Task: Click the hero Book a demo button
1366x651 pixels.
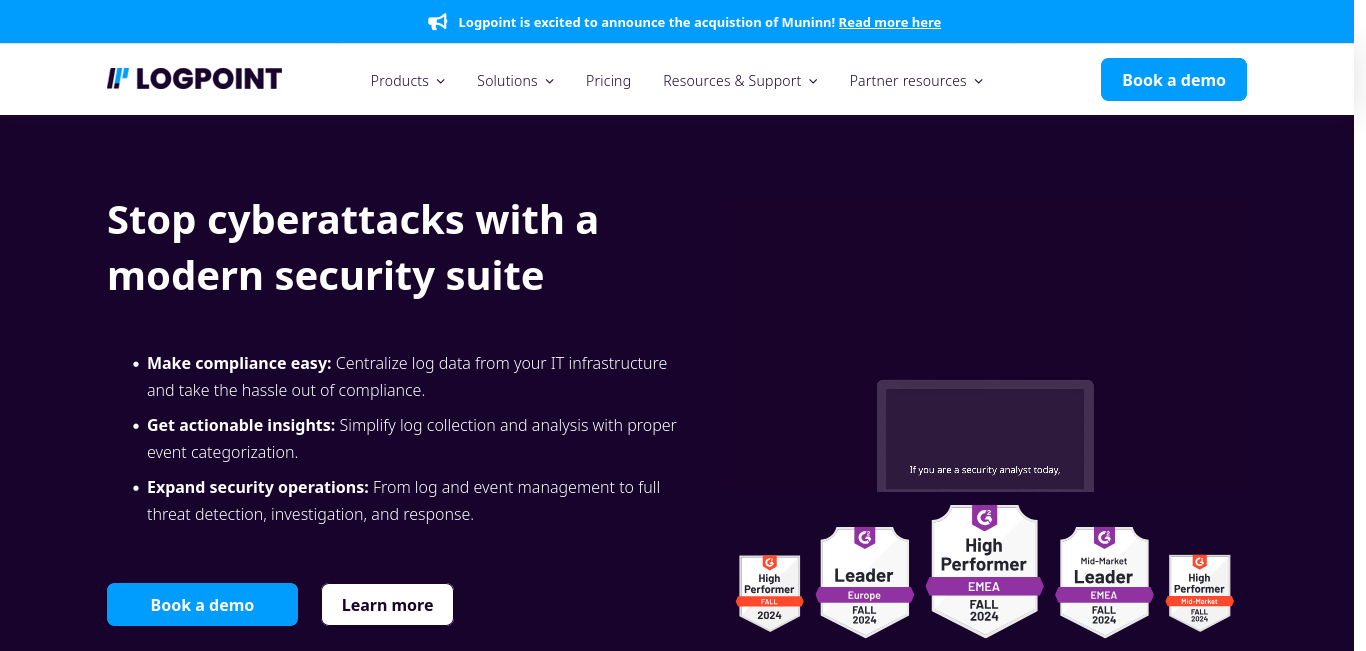Action: click(x=202, y=605)
